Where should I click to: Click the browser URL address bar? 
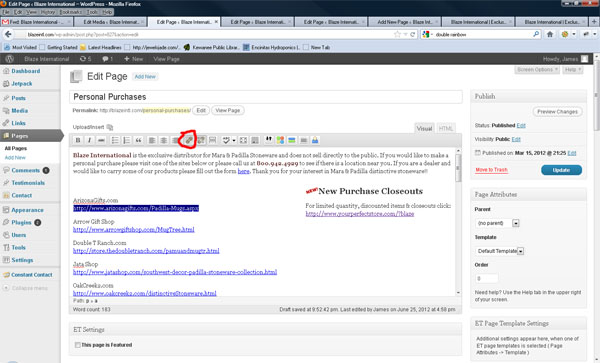(209, 34)
